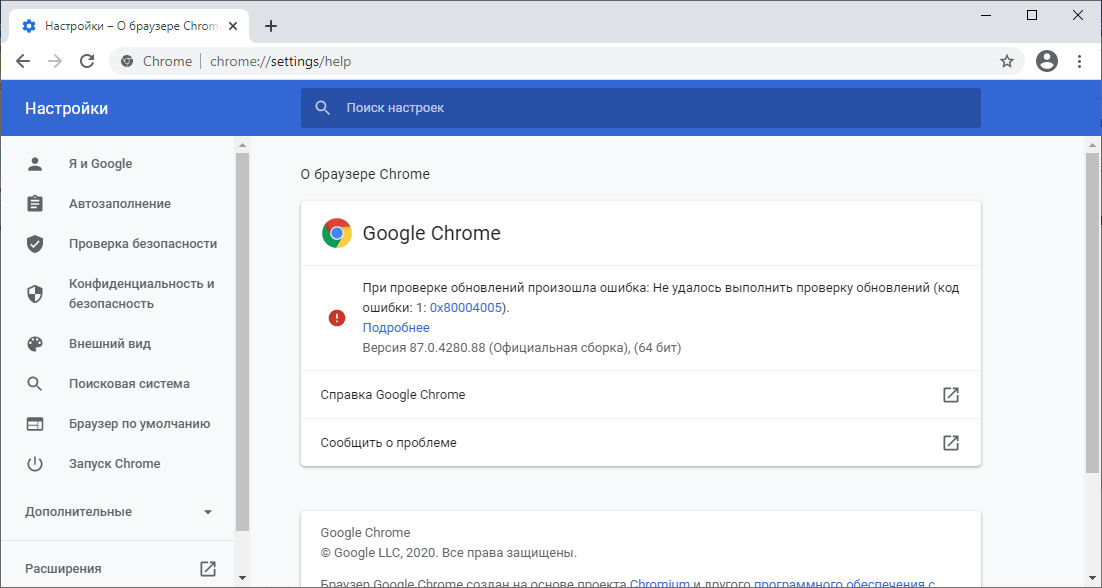Click the external link icon beside Расширения

pyautogui.click(x=208, y=569)
